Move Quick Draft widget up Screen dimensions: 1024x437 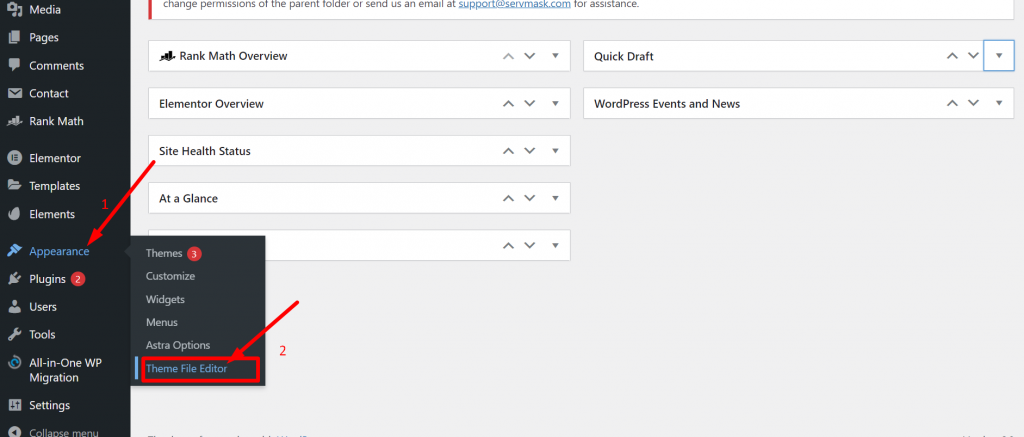[952, 56]
